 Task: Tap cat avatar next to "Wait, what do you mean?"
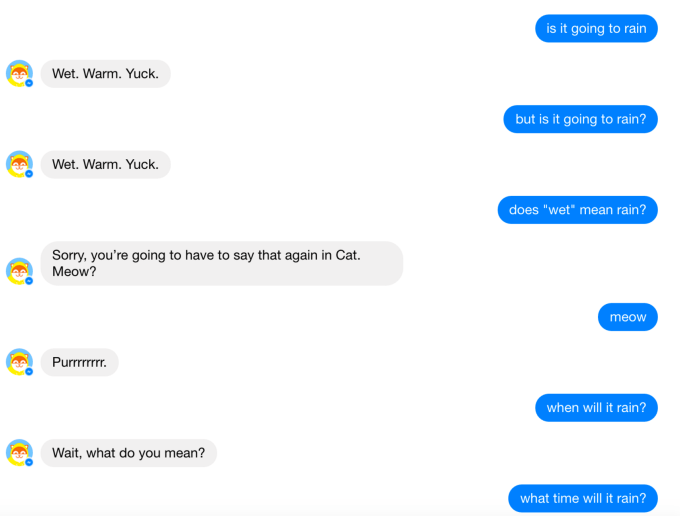coord(18,452)
